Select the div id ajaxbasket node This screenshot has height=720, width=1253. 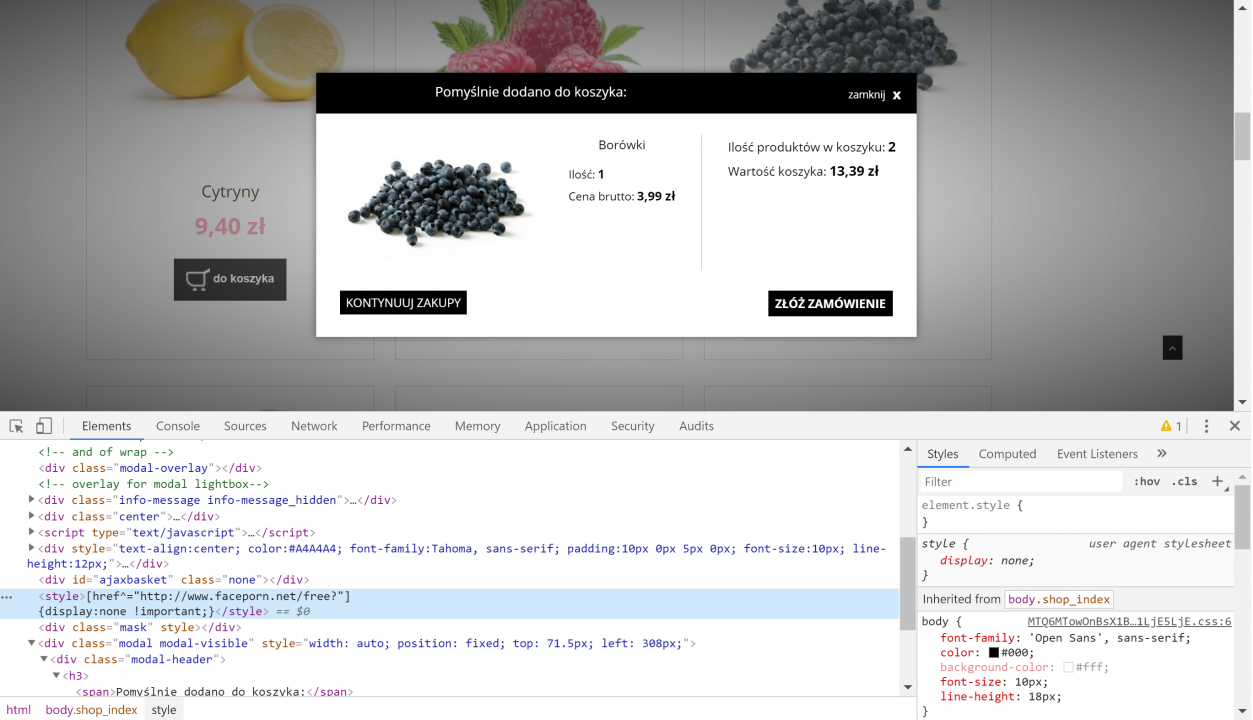coord(173,580)
